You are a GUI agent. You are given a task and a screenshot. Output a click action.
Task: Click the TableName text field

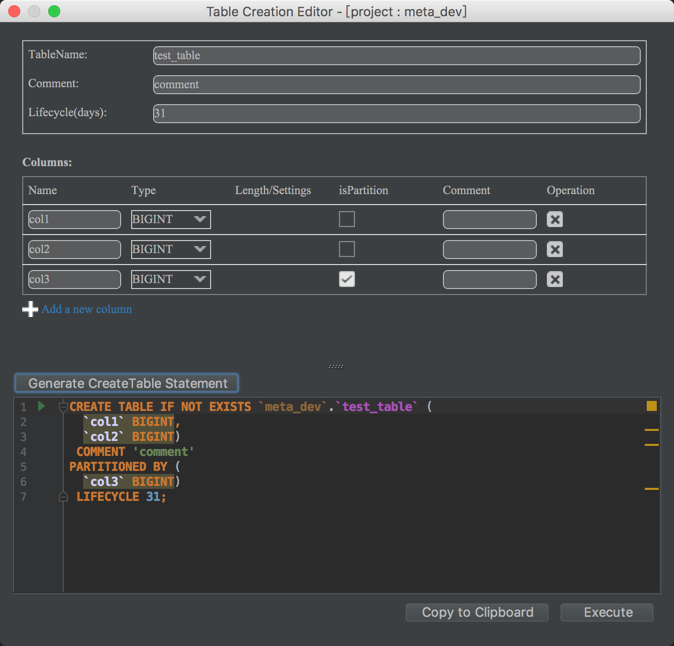point(396,56)
